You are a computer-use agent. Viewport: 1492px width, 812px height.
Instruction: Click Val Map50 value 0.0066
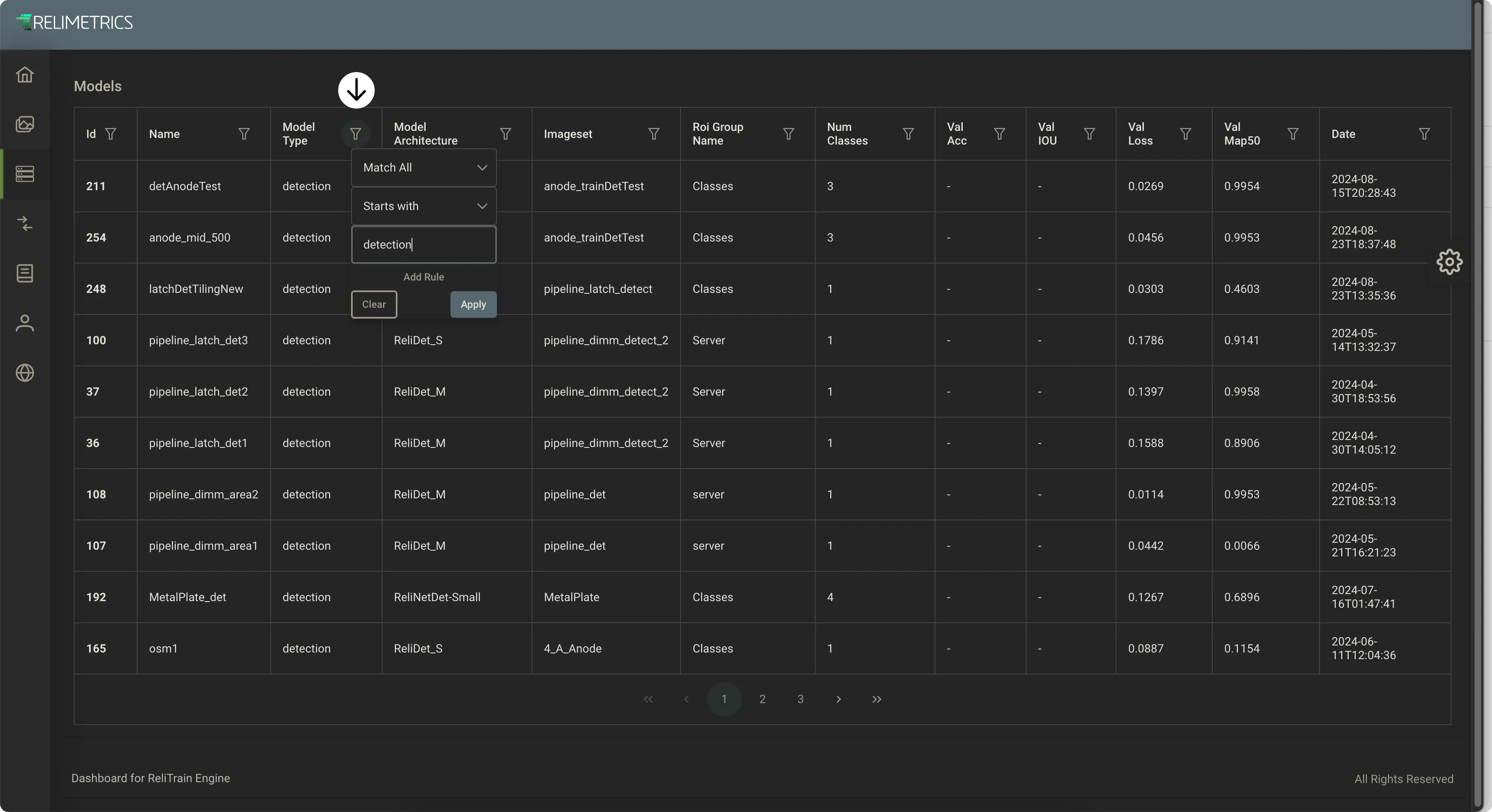tap(1242, 546)
